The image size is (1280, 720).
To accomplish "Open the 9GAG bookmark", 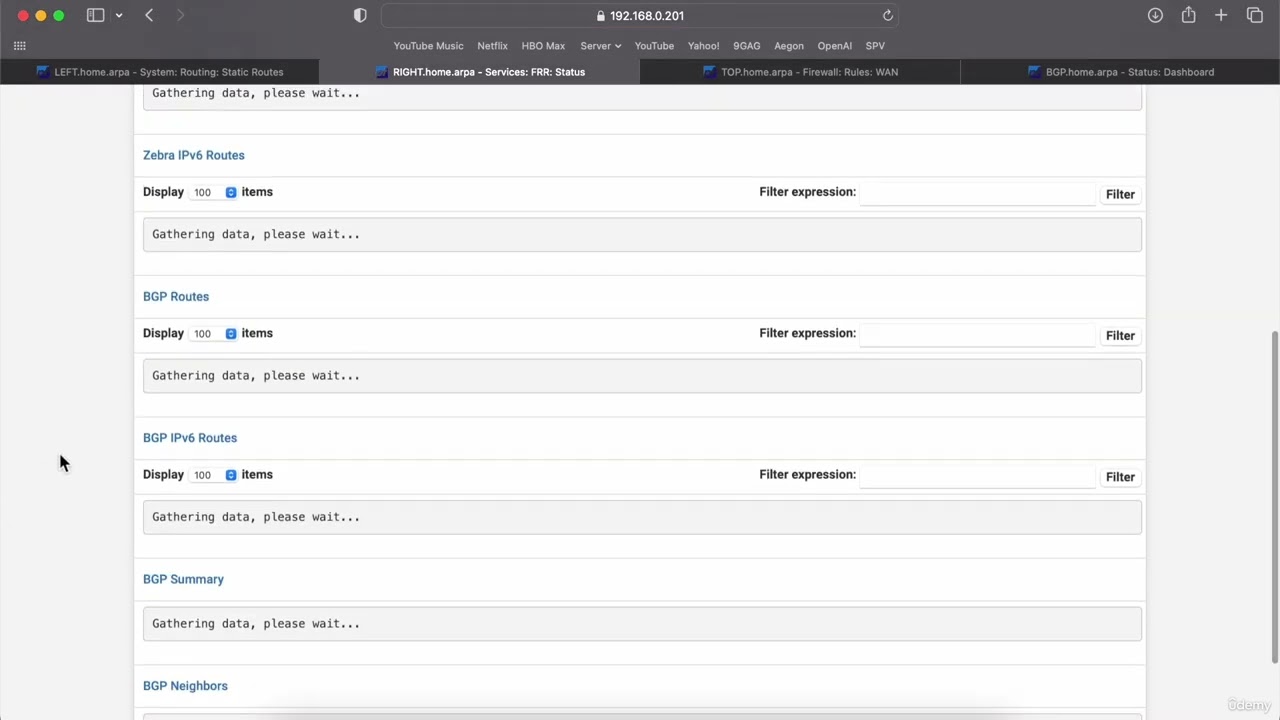I will 746,46.
